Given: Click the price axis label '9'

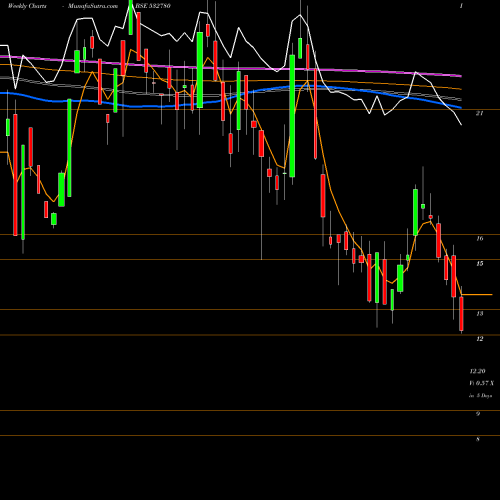Looking at the screenshot, I should coord(478,414).
